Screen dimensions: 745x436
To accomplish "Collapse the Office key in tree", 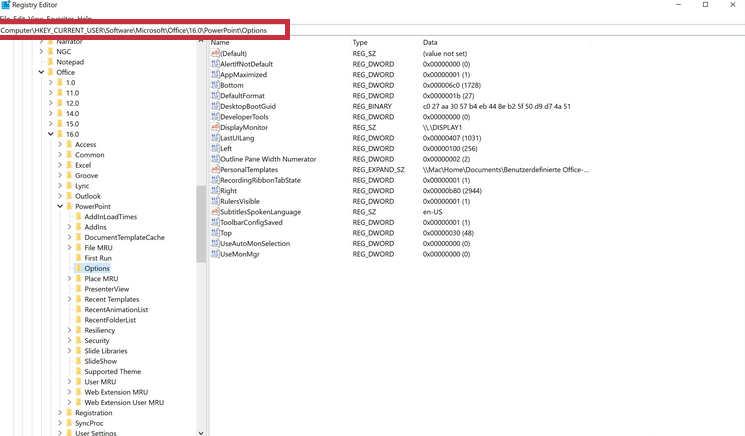I will click(41, 72).
